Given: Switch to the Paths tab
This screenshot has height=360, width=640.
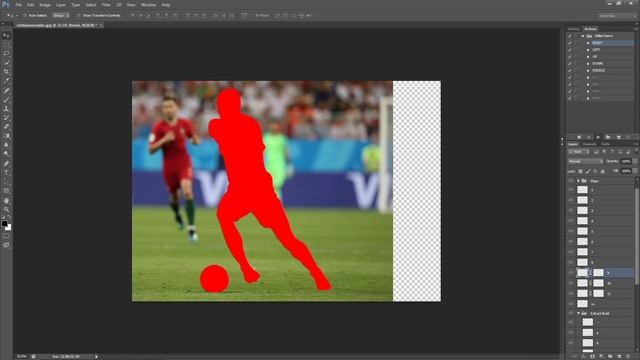Looking at the screenshot, I should tap(606, 144).
